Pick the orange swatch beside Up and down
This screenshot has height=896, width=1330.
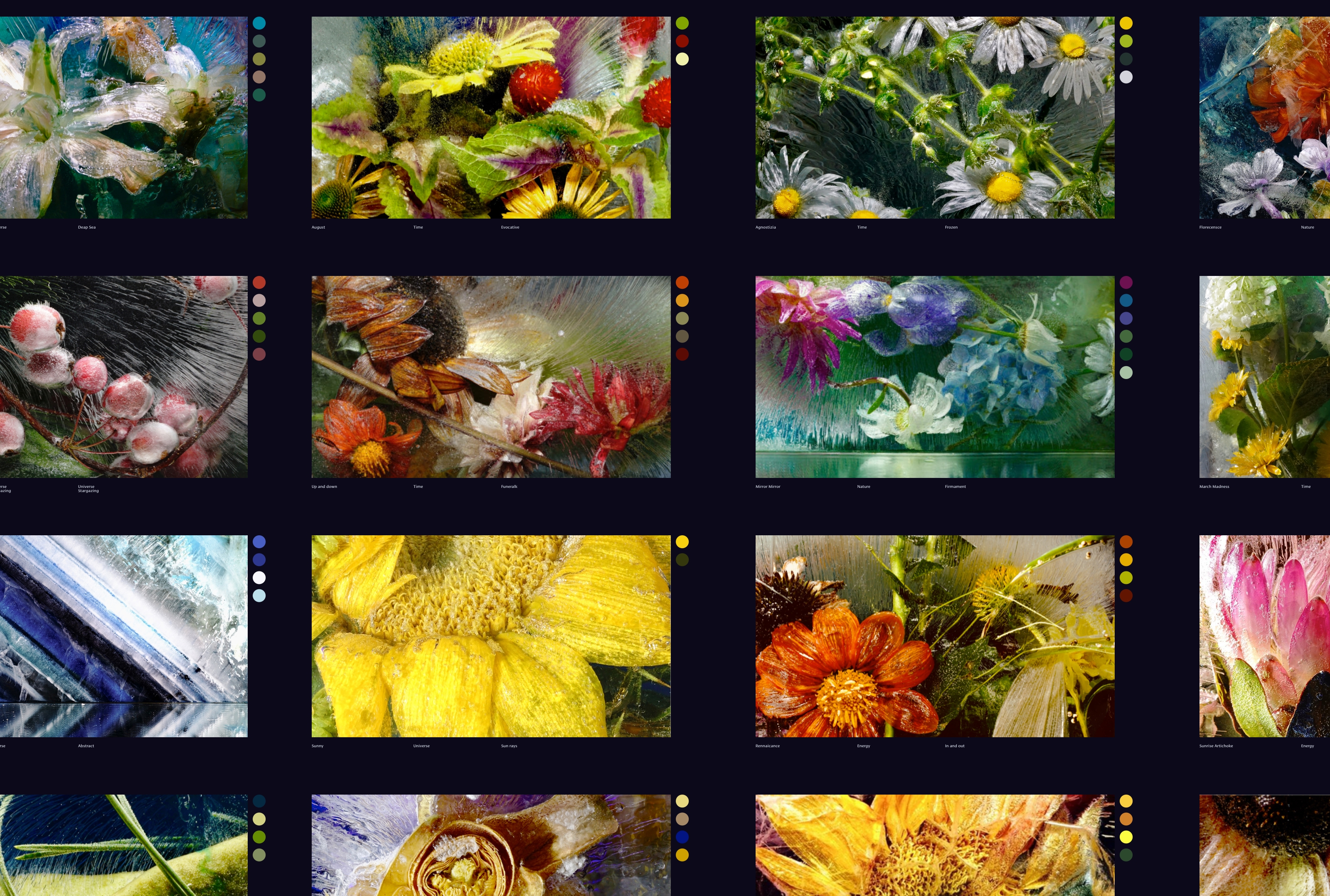click(x=682, y=282)
